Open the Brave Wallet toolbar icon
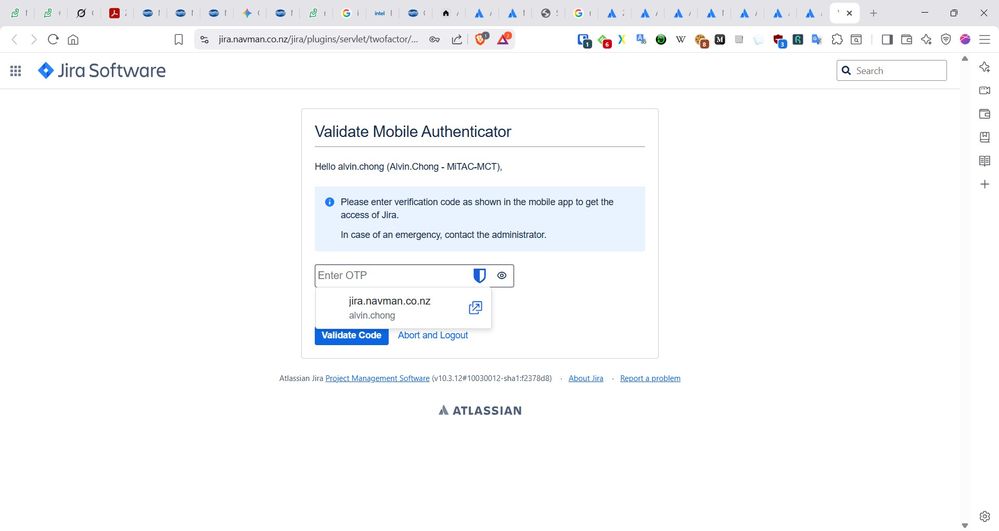Image resolution: width=999 pixels, height=531 pixels. pyautogui.click(x=907, y=40)
